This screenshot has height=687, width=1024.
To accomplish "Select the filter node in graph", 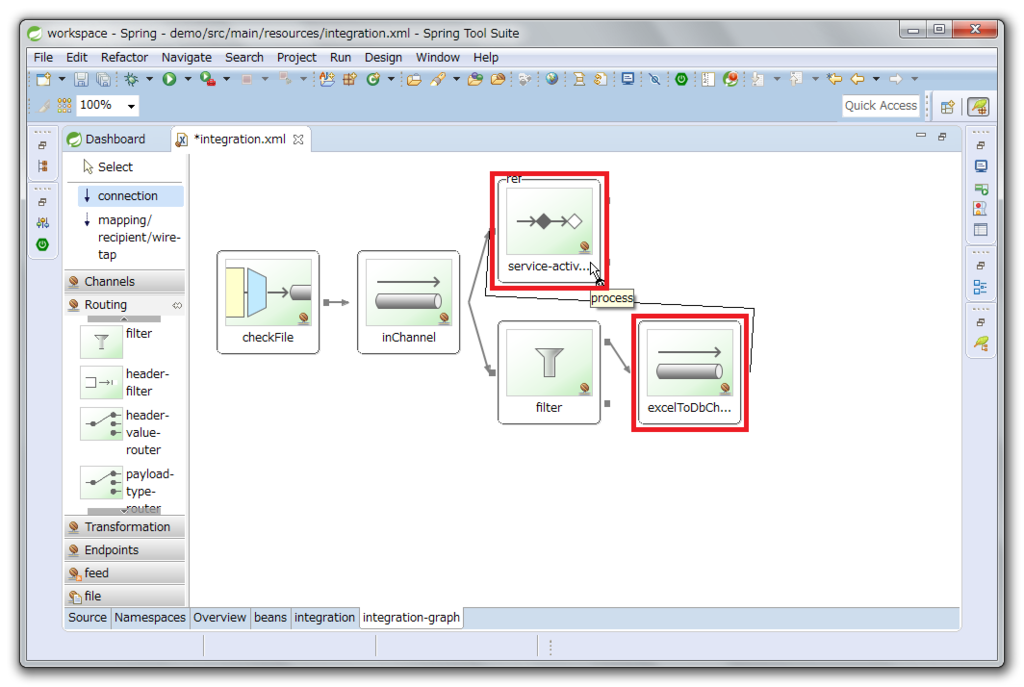I will pos(549,372).
